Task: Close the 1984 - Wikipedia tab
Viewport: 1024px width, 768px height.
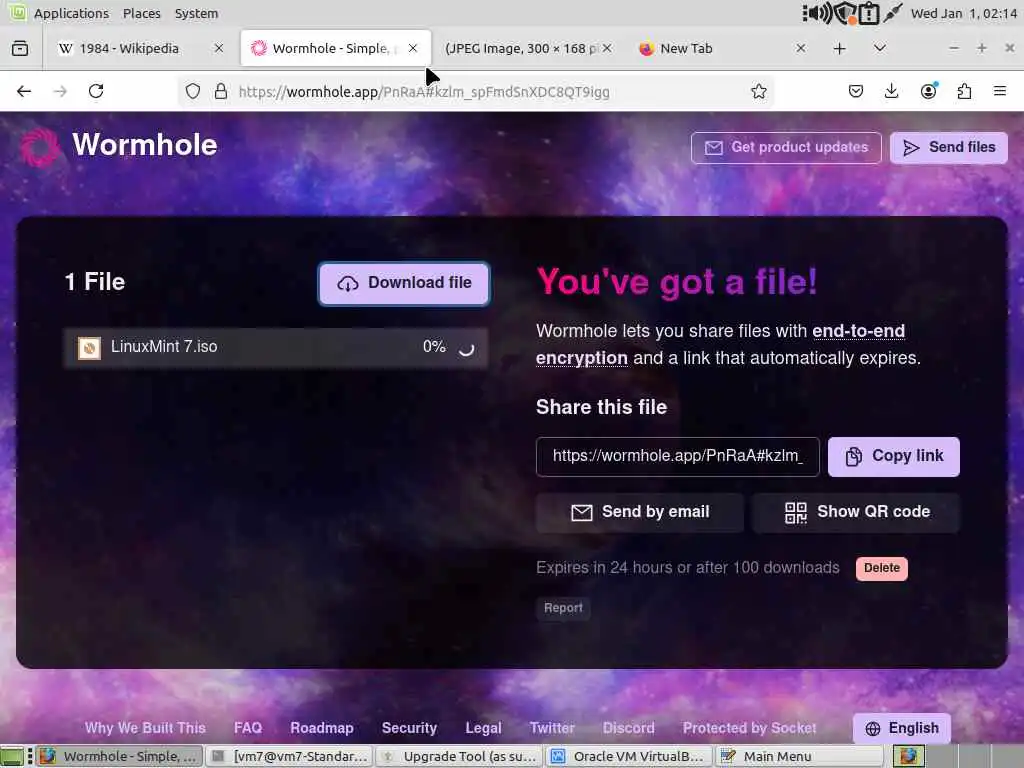Action: pyautogui.click(x=219, y=48)
